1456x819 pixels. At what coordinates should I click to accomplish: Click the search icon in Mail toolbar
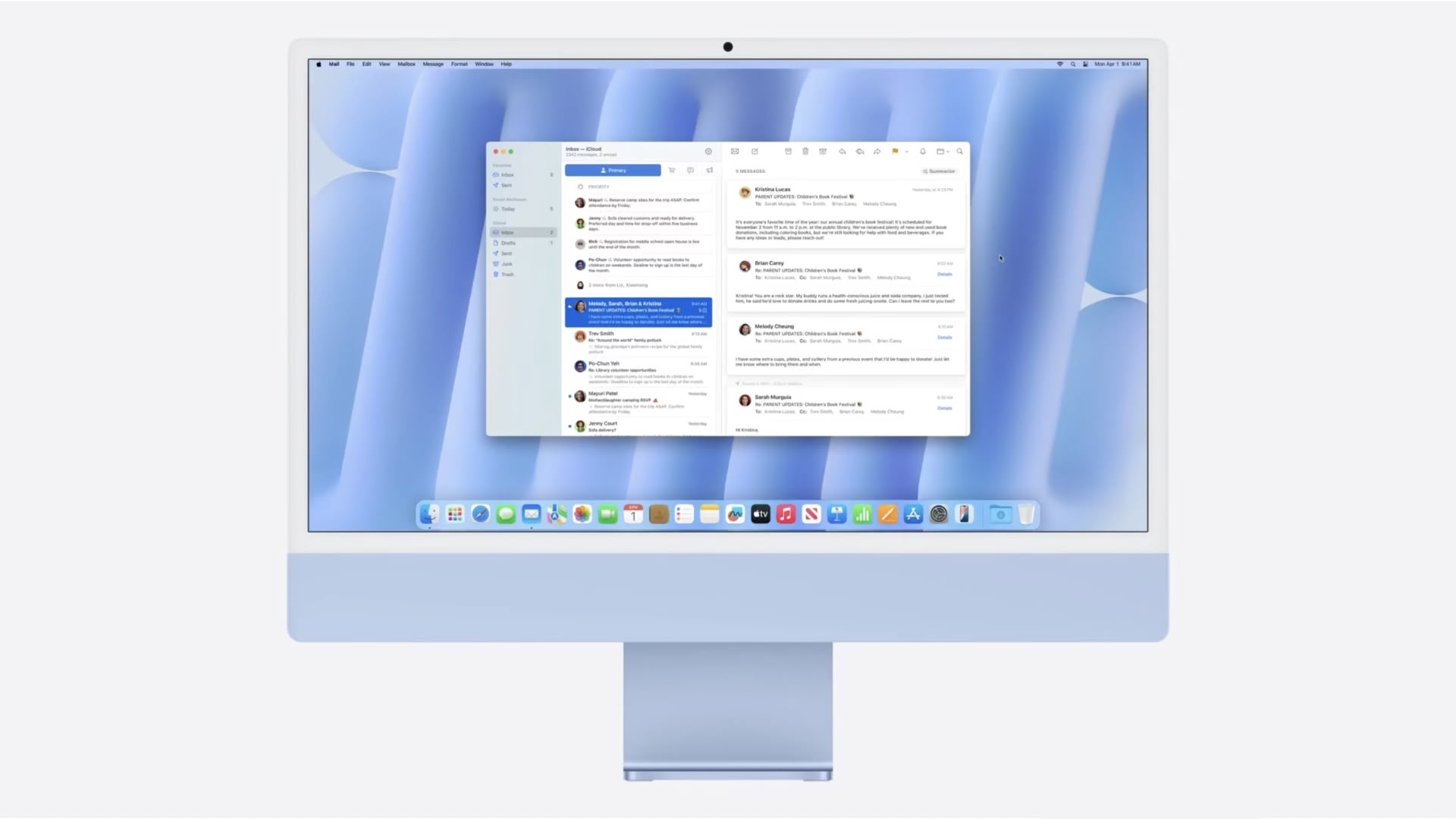[x=959, y=151]
